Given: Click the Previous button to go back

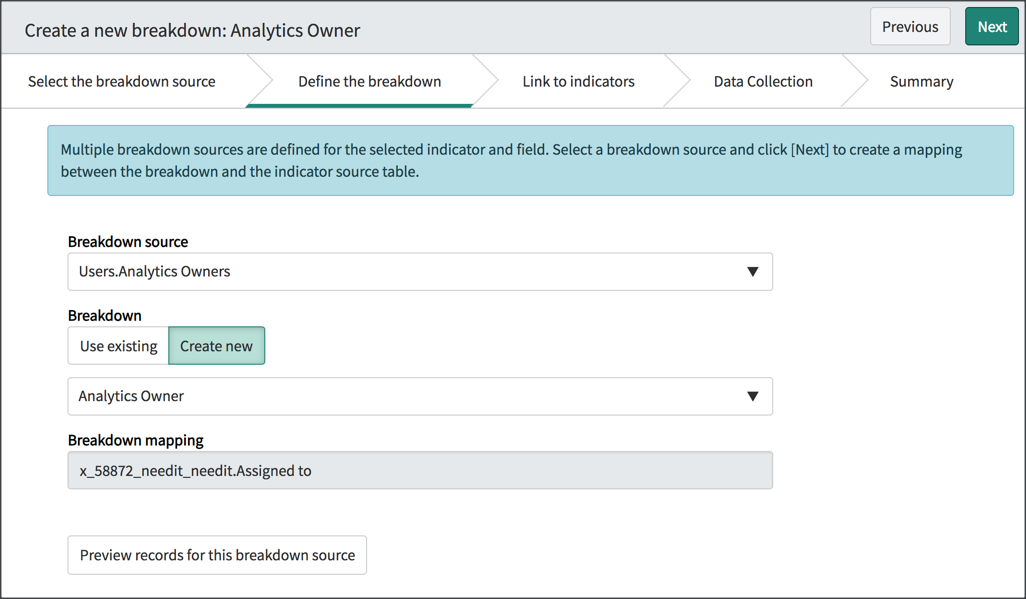Looking at the screenshot, I should (x=910, y=26).
